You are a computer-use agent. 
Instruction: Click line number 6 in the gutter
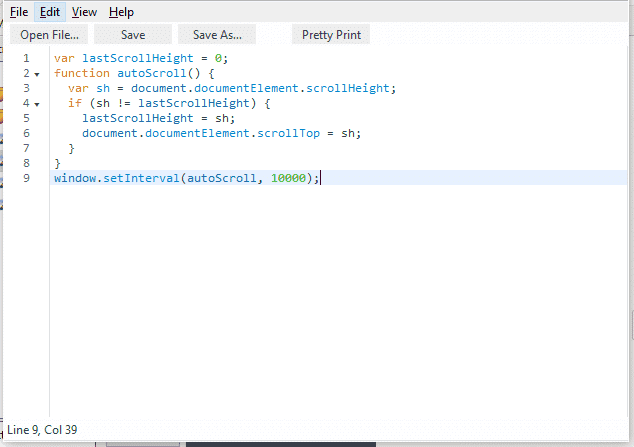click(25, 133)
